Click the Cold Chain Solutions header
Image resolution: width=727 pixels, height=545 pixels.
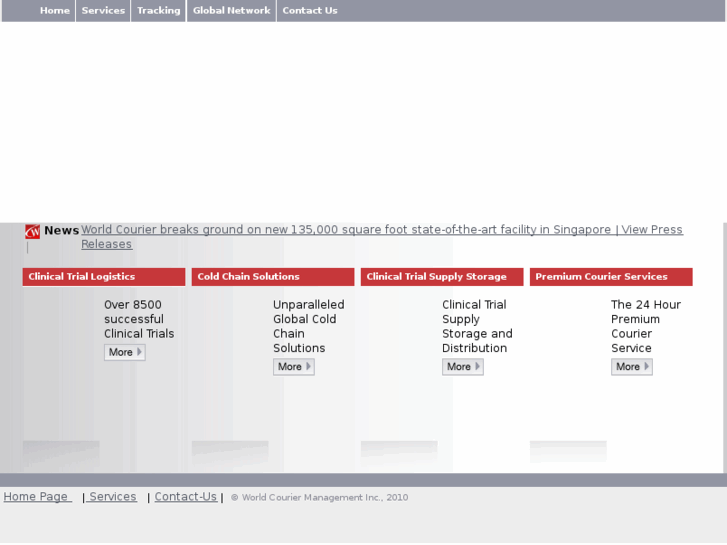[273, 277]
